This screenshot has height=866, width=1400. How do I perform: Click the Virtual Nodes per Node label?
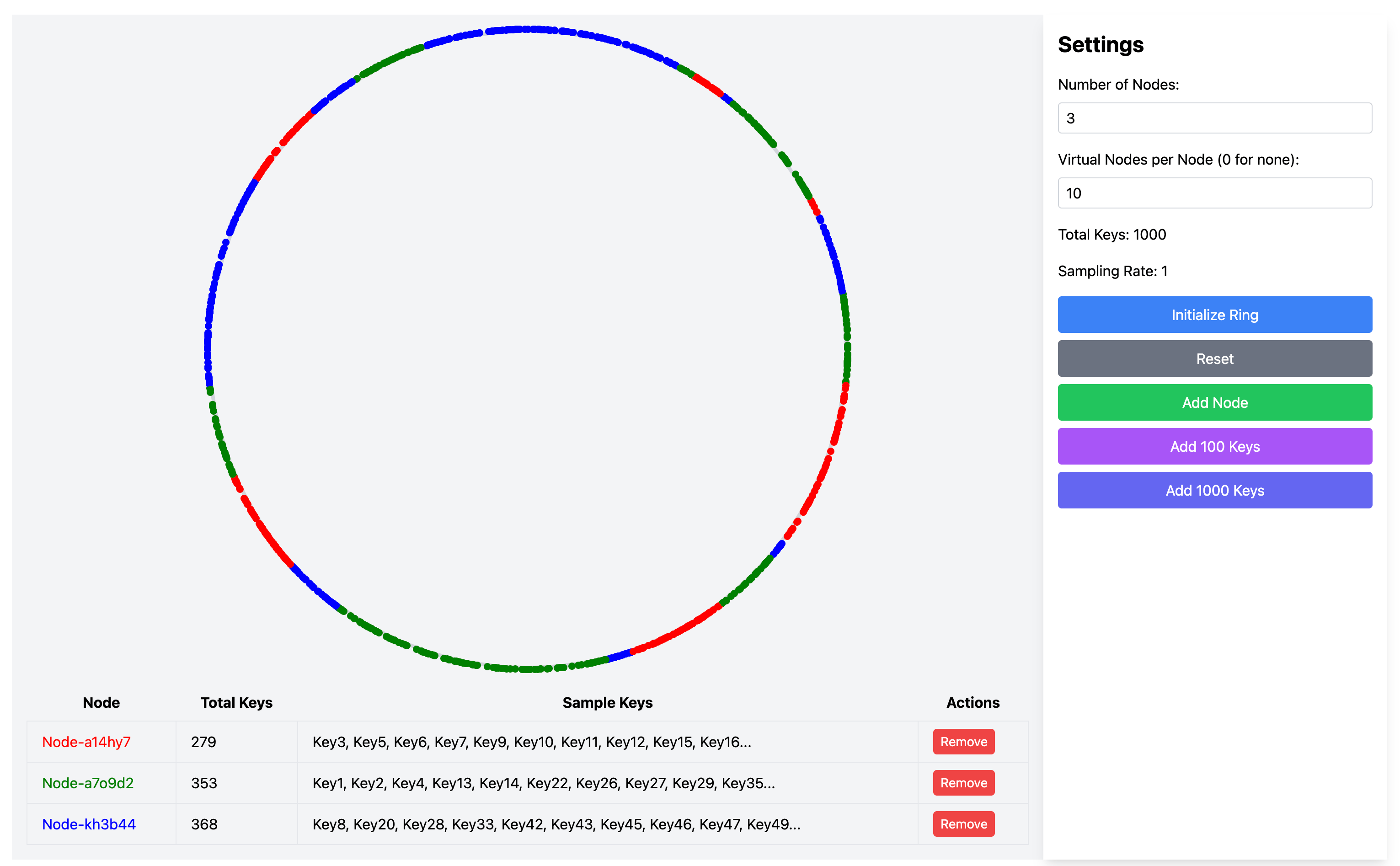(x=1178, y=159)
